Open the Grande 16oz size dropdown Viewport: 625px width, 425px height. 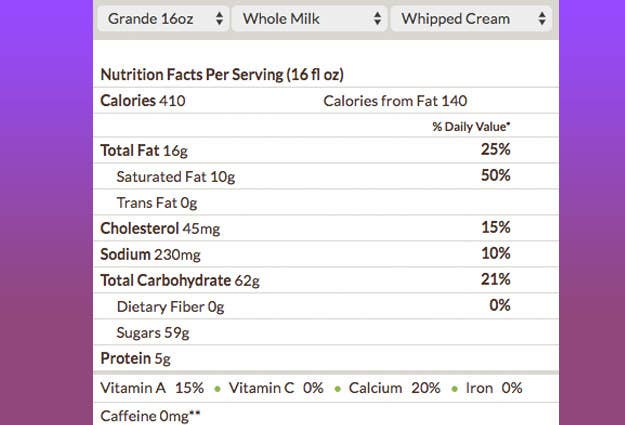163,19
